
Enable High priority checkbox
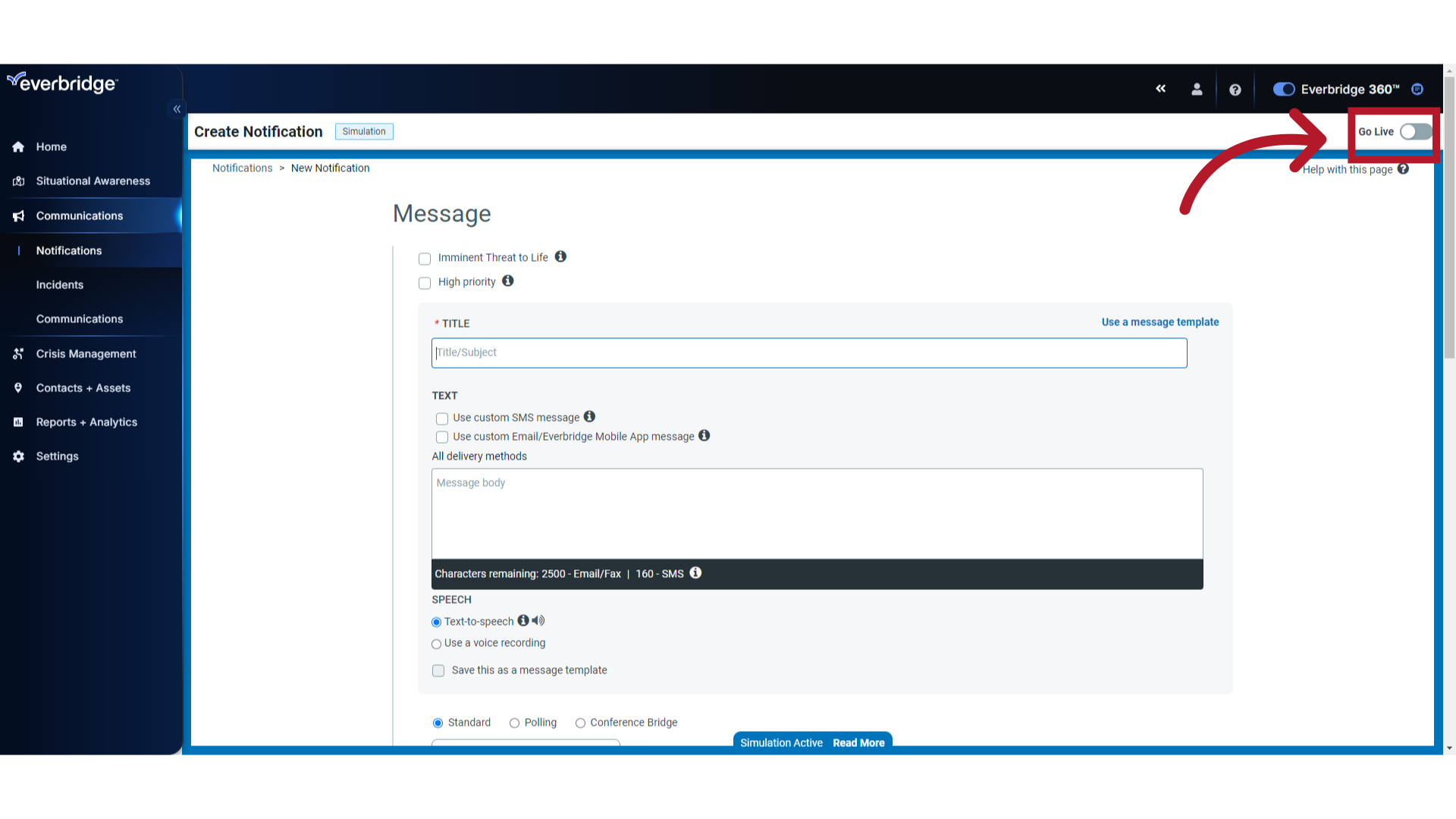[425, 283]
